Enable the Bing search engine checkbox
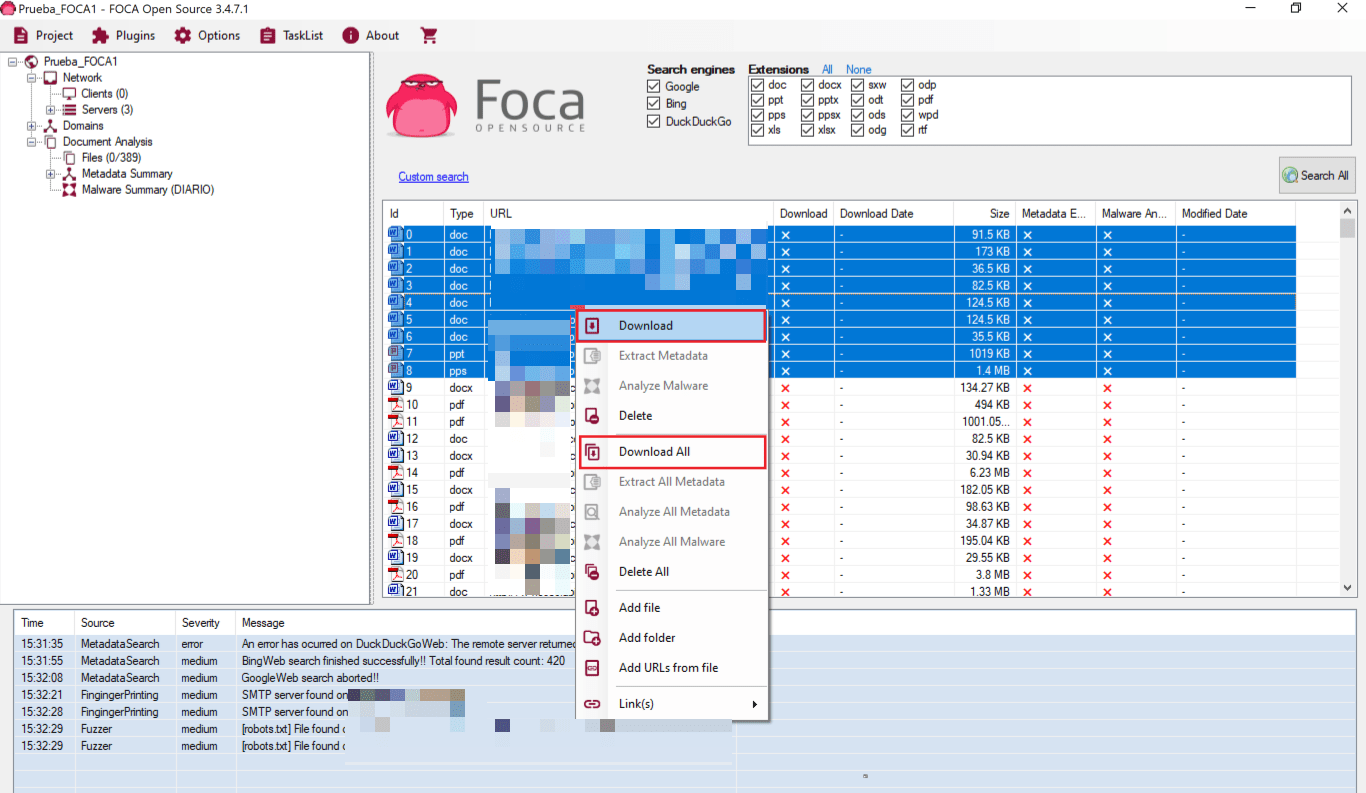Image resolution: width=1366 pixels, height=793 pixels. pos(653,103)
